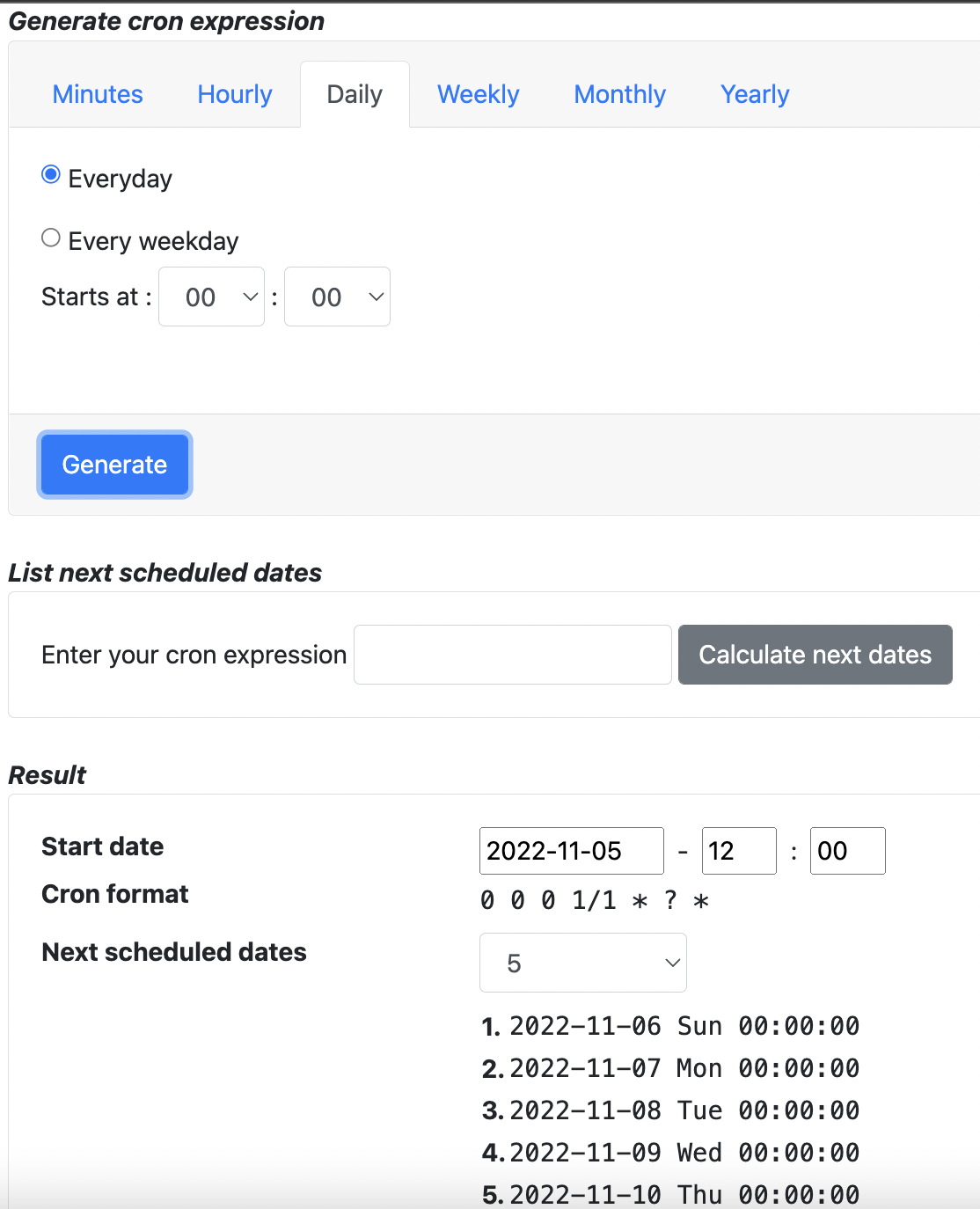Click the Every weekday label text
Screen dimensions: 980x1209
point(154,241)
